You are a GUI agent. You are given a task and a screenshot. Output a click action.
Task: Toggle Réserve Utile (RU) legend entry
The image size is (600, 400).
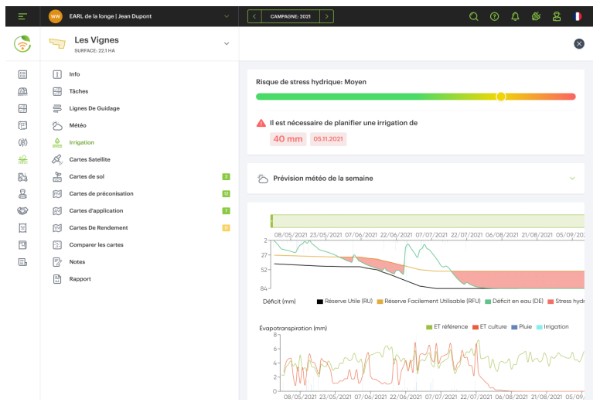[x=345, y=301]
